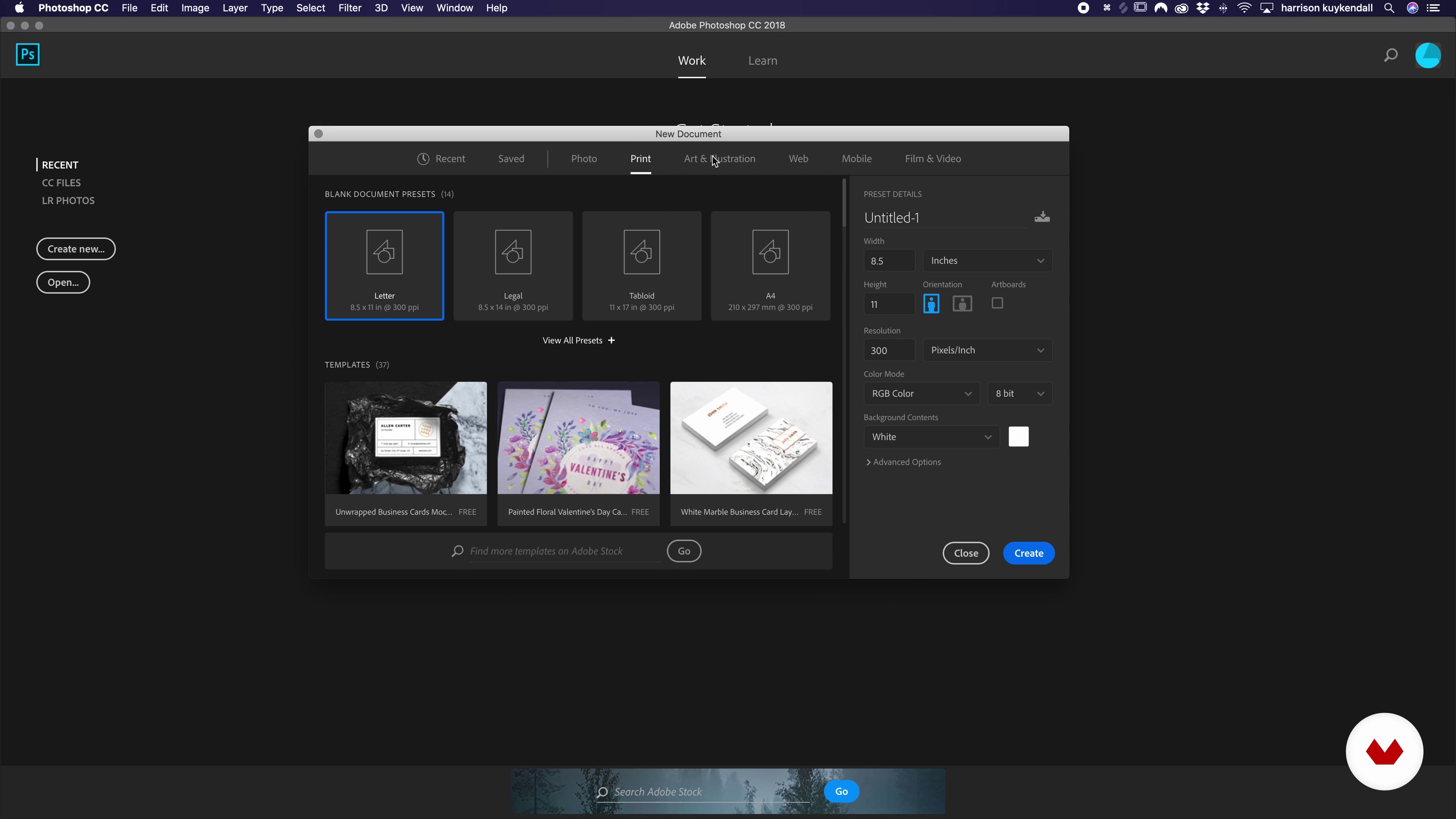Viewport: 1456px width, 819px height.
Task: Open the Window menu
Action: [x=455, y=8]
